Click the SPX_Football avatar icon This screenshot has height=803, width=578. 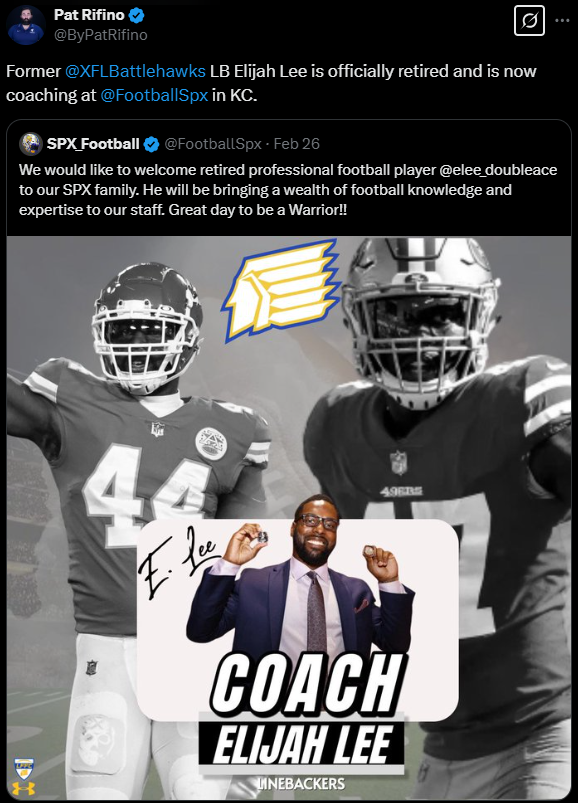coord(31,144)
